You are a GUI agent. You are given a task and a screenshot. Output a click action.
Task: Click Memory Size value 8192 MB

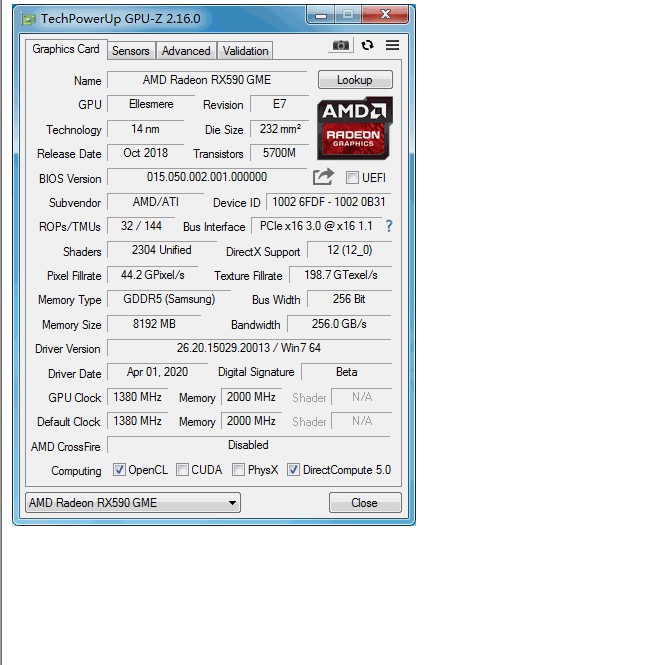[x=154, y=324]
